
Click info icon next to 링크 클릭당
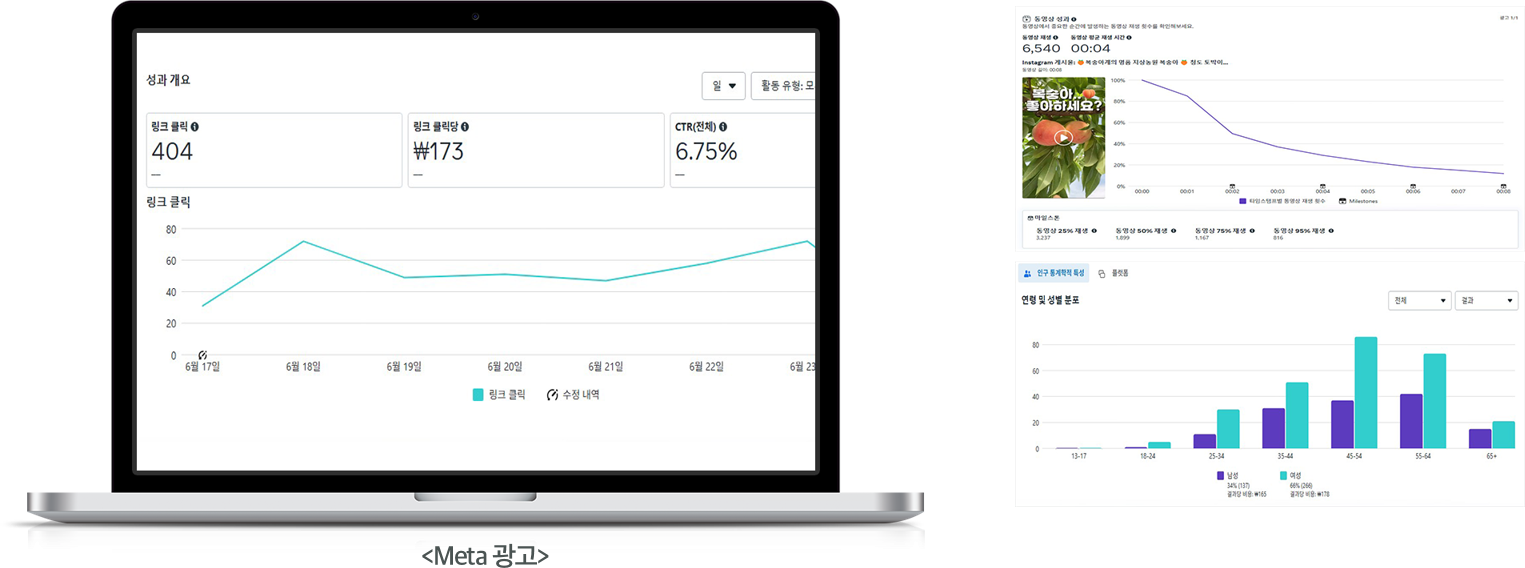(x=465, y=127)
